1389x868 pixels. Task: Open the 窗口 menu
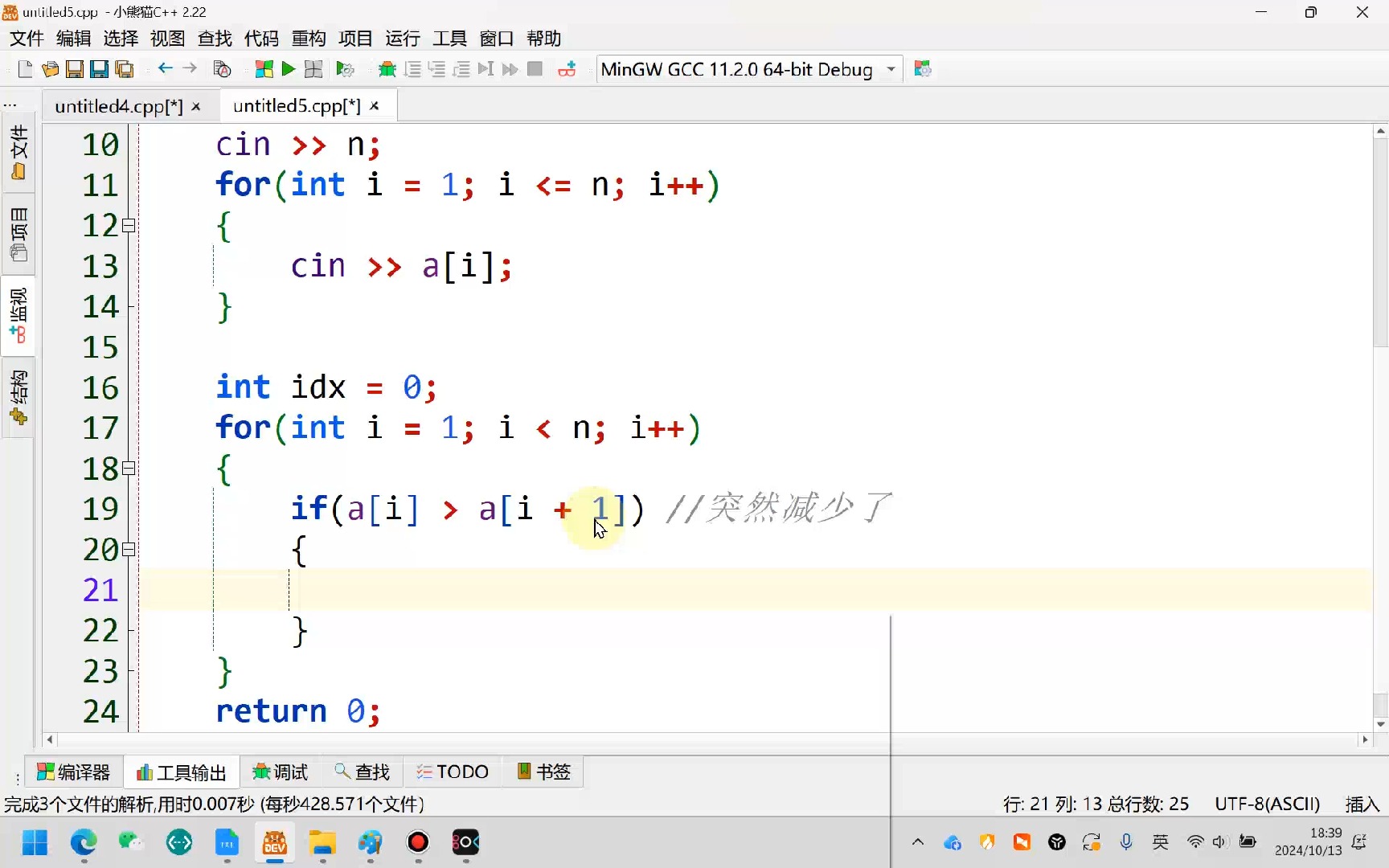[497, 39]
